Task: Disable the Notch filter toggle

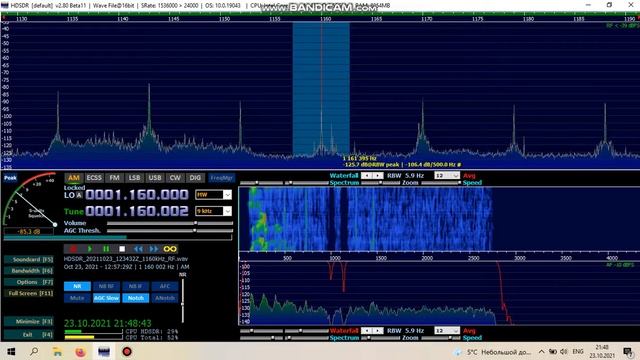Action: (136, 298)
